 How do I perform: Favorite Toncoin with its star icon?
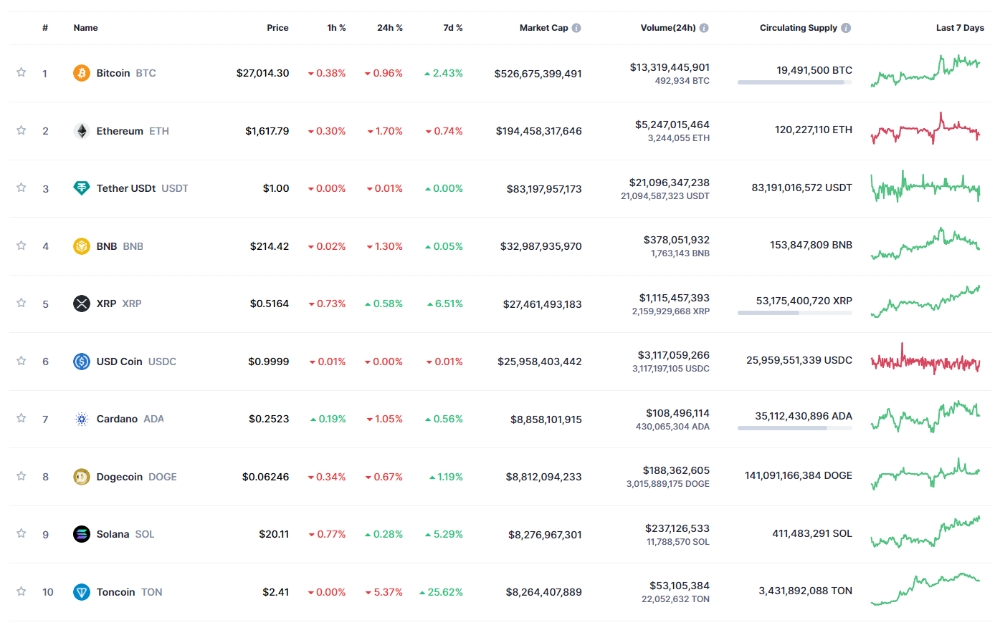(20, 592)
